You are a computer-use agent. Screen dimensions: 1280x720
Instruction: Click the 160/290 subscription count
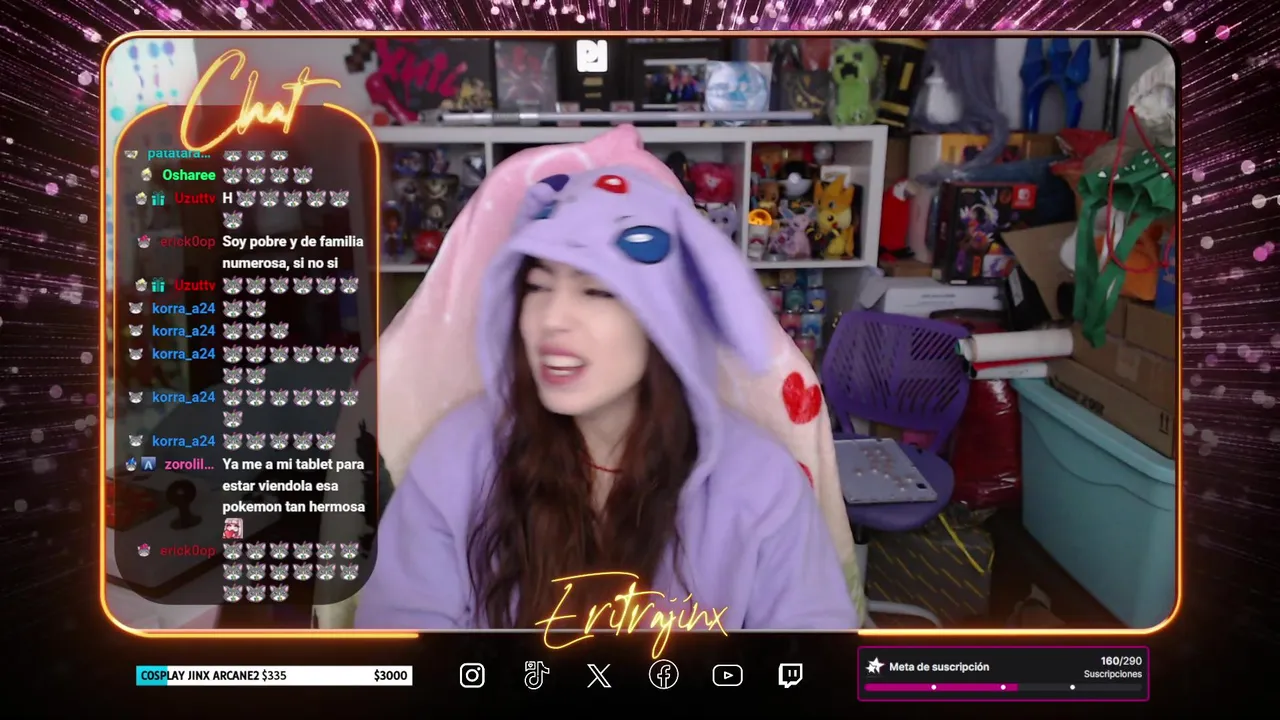tap(1121, 661)
